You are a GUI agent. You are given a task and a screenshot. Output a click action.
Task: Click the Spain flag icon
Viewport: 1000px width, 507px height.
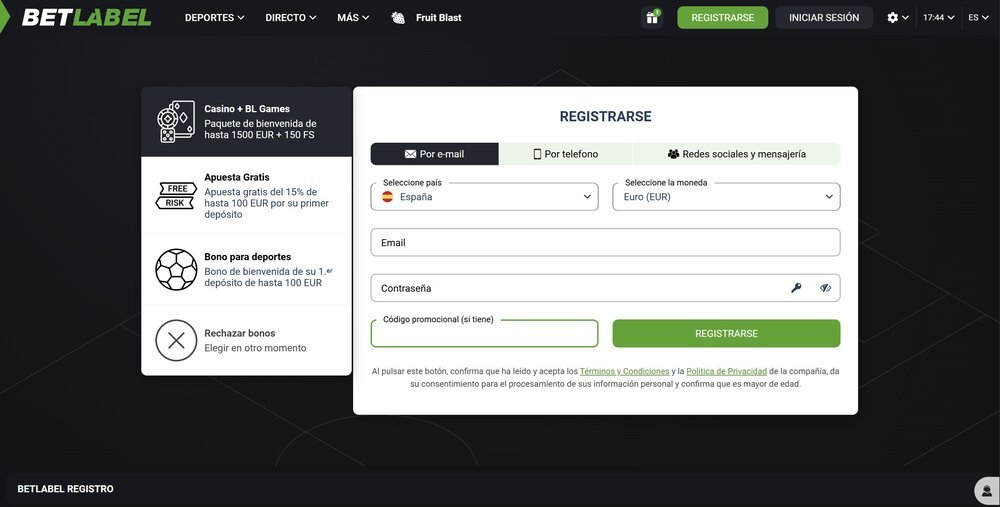coord(387,196)
